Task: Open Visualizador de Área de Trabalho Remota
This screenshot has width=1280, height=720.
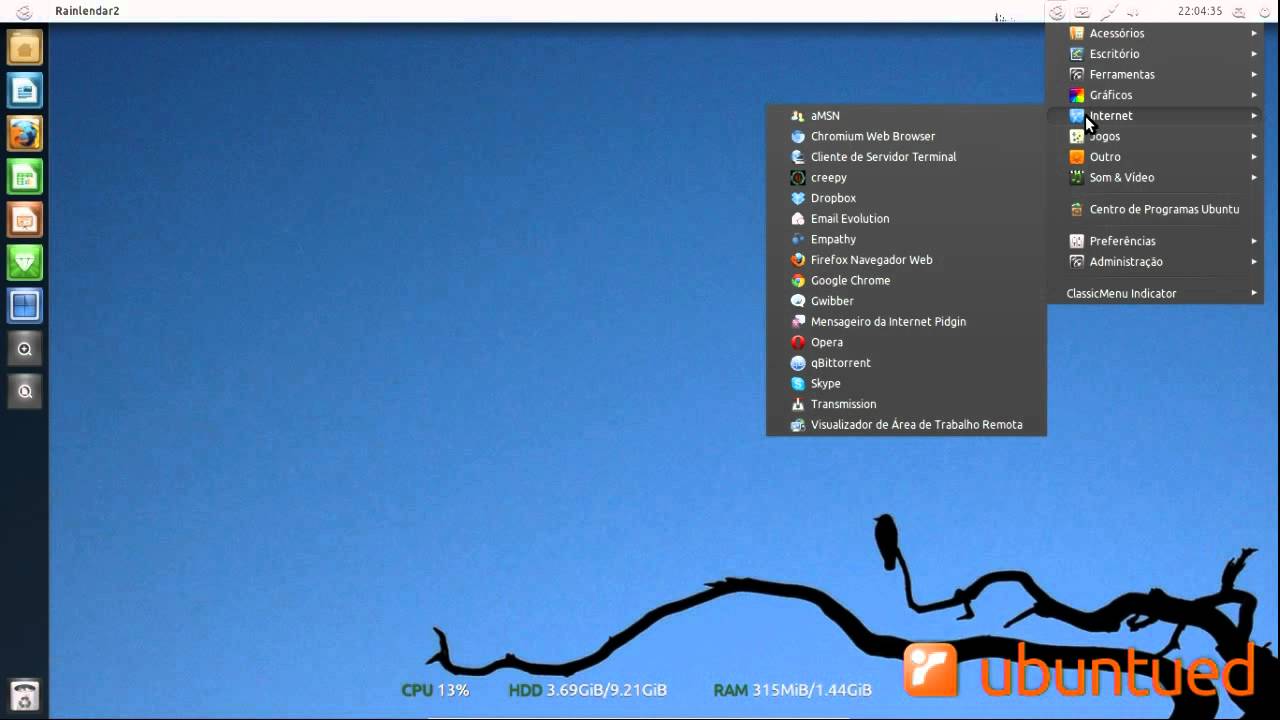Action: tap(906, 425)
